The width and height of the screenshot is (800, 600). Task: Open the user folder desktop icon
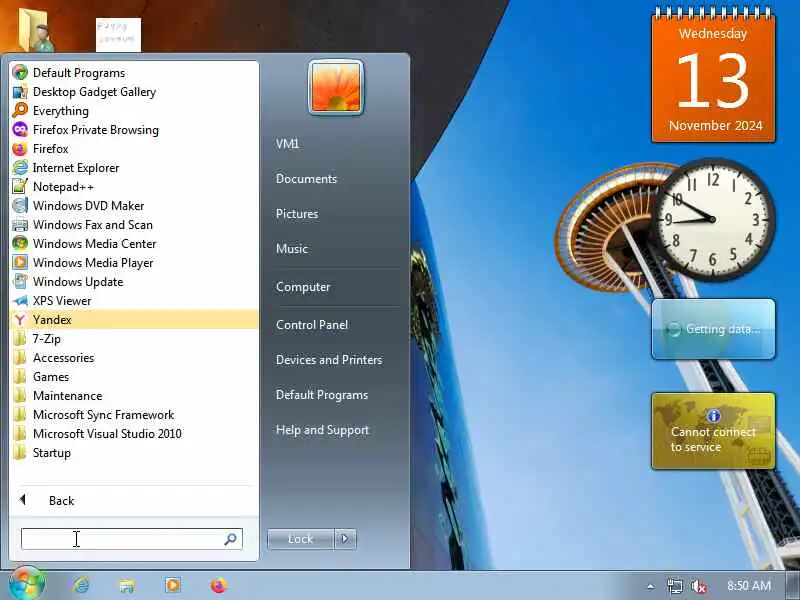pos(36,30)
